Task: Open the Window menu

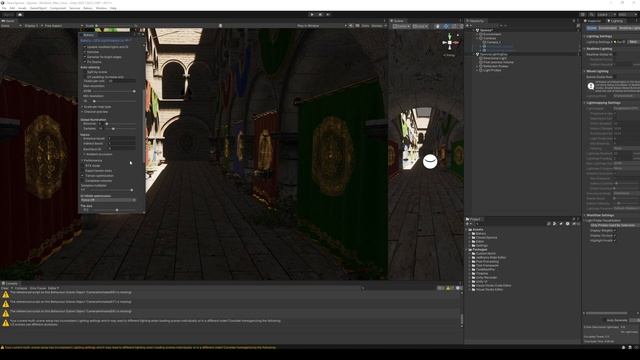Action: point(101,8)
